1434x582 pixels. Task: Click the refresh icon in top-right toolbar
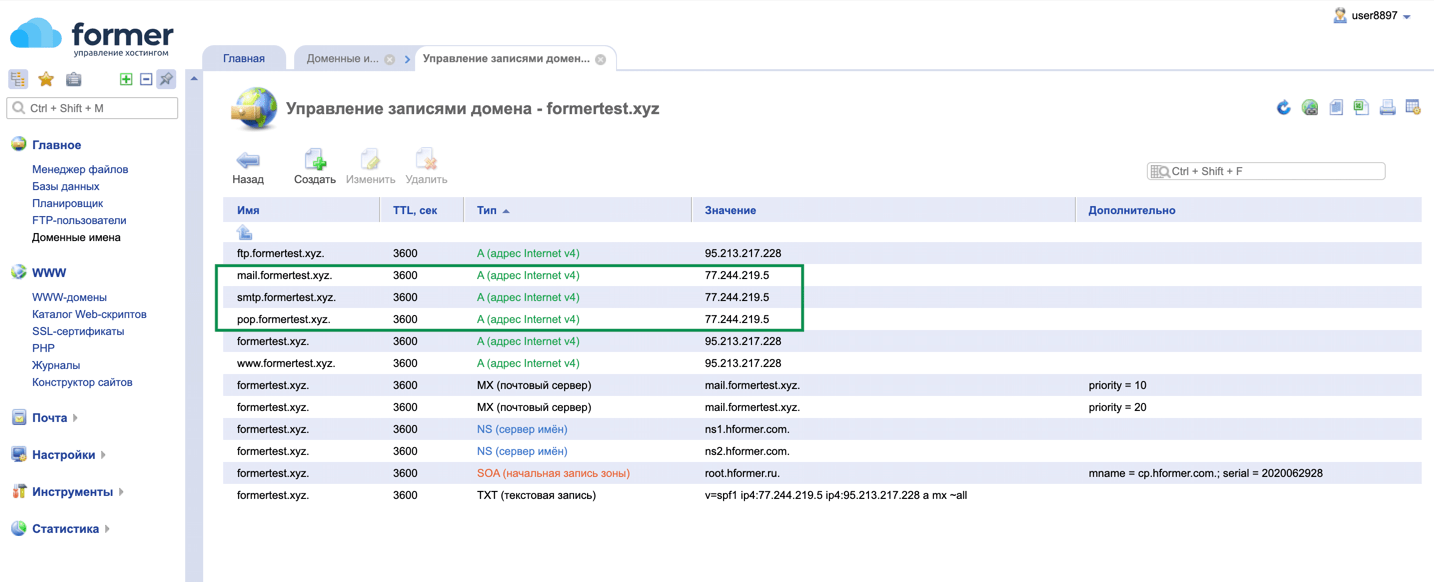tap(1284, 108)
